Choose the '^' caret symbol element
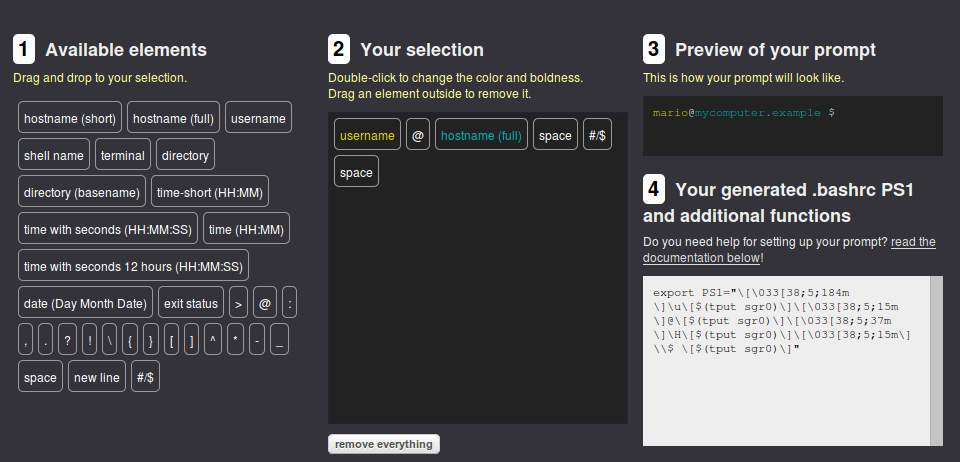 click(x=212, y=340)
